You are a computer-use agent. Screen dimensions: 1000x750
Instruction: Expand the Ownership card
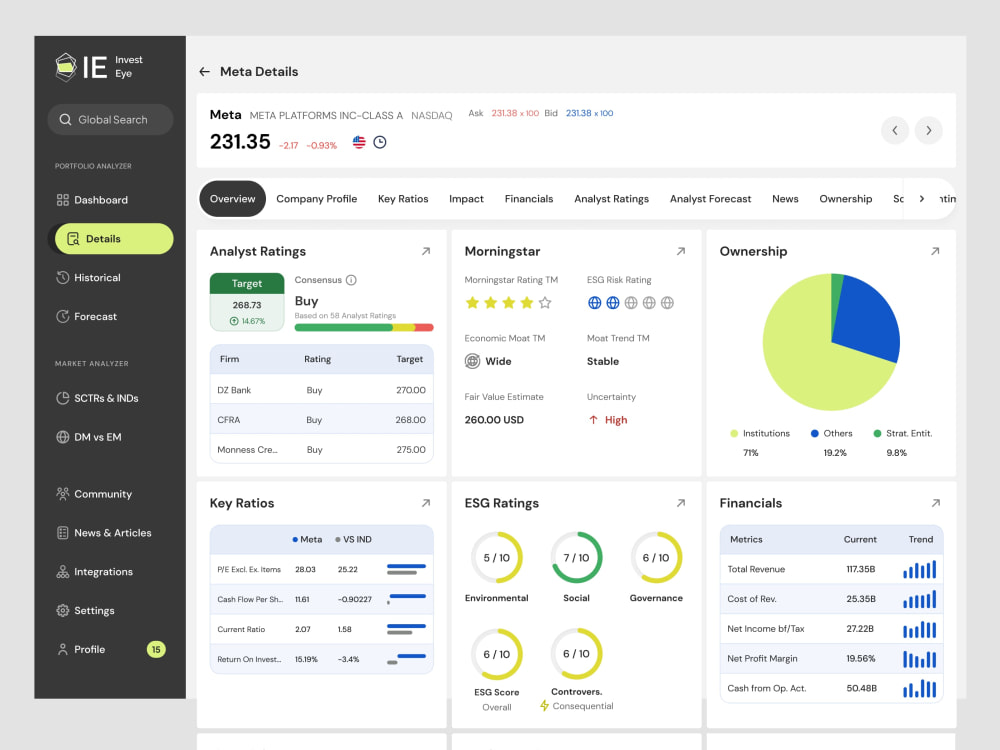pos(936,251)
